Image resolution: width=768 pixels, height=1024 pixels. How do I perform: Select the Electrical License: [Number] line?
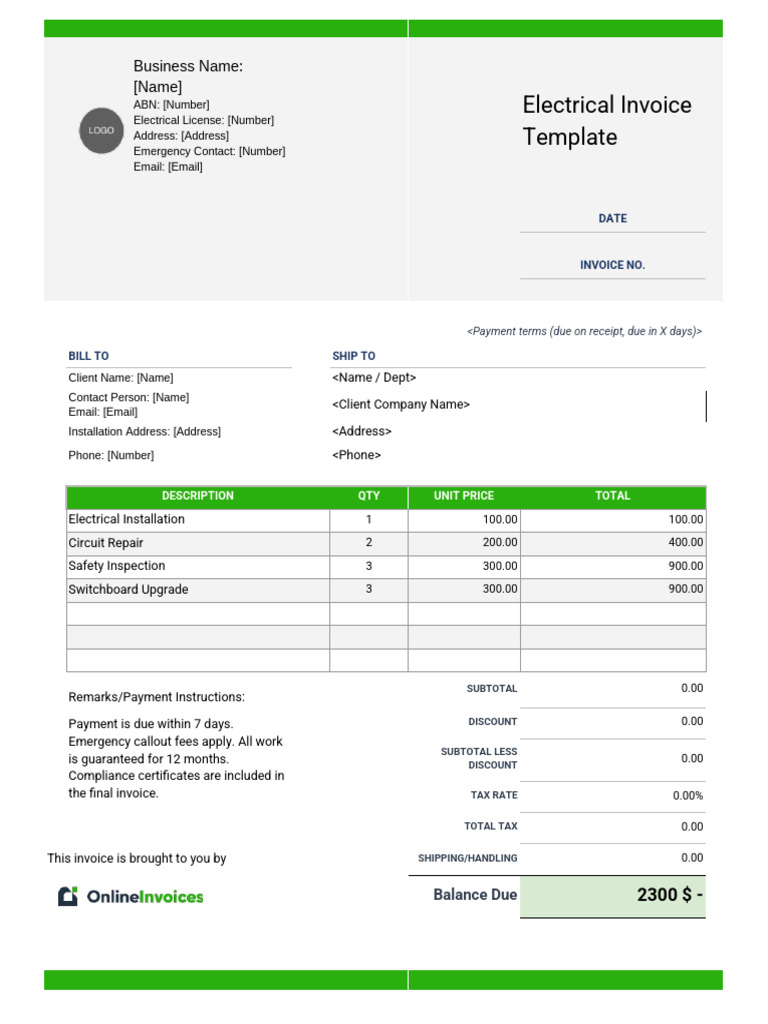click(x=204, y=120)
